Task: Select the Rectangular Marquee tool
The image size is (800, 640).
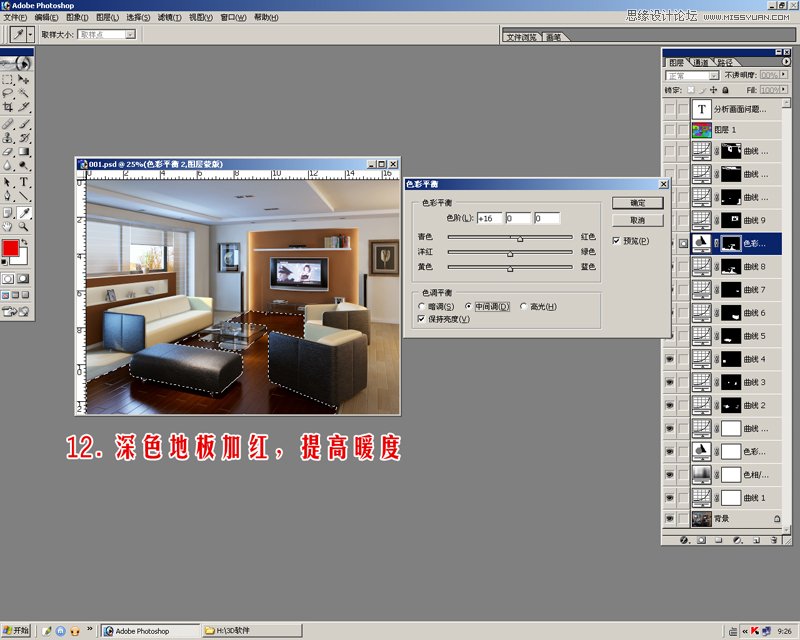Action: point(8,79)
